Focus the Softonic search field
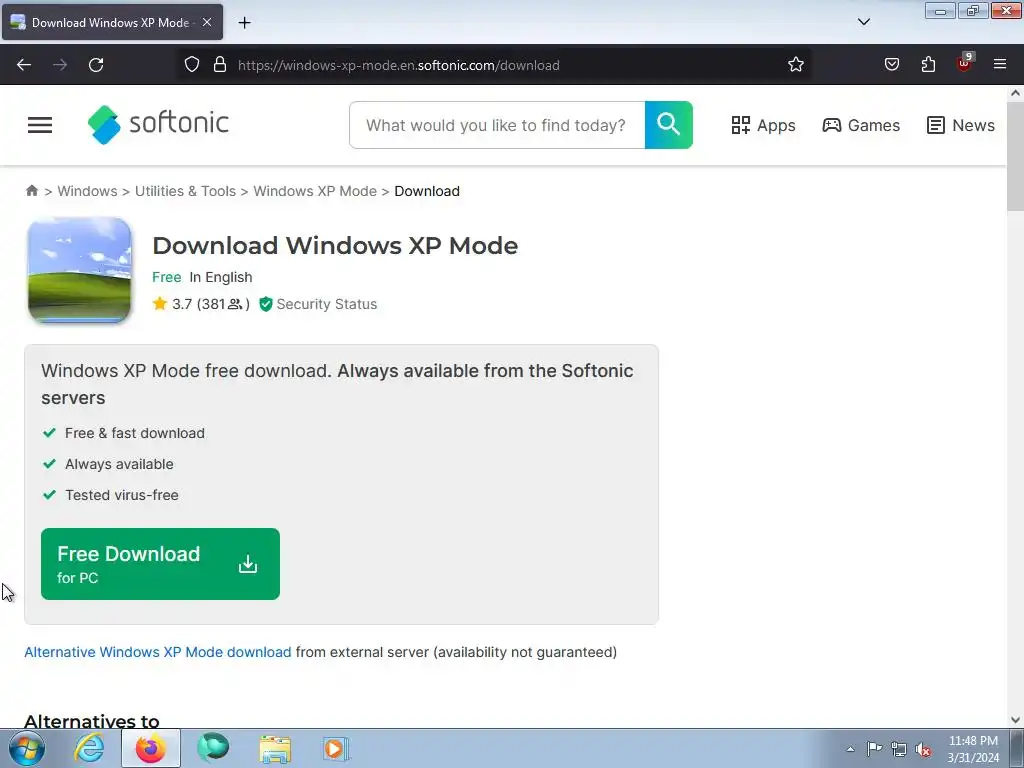 point(497,125)
